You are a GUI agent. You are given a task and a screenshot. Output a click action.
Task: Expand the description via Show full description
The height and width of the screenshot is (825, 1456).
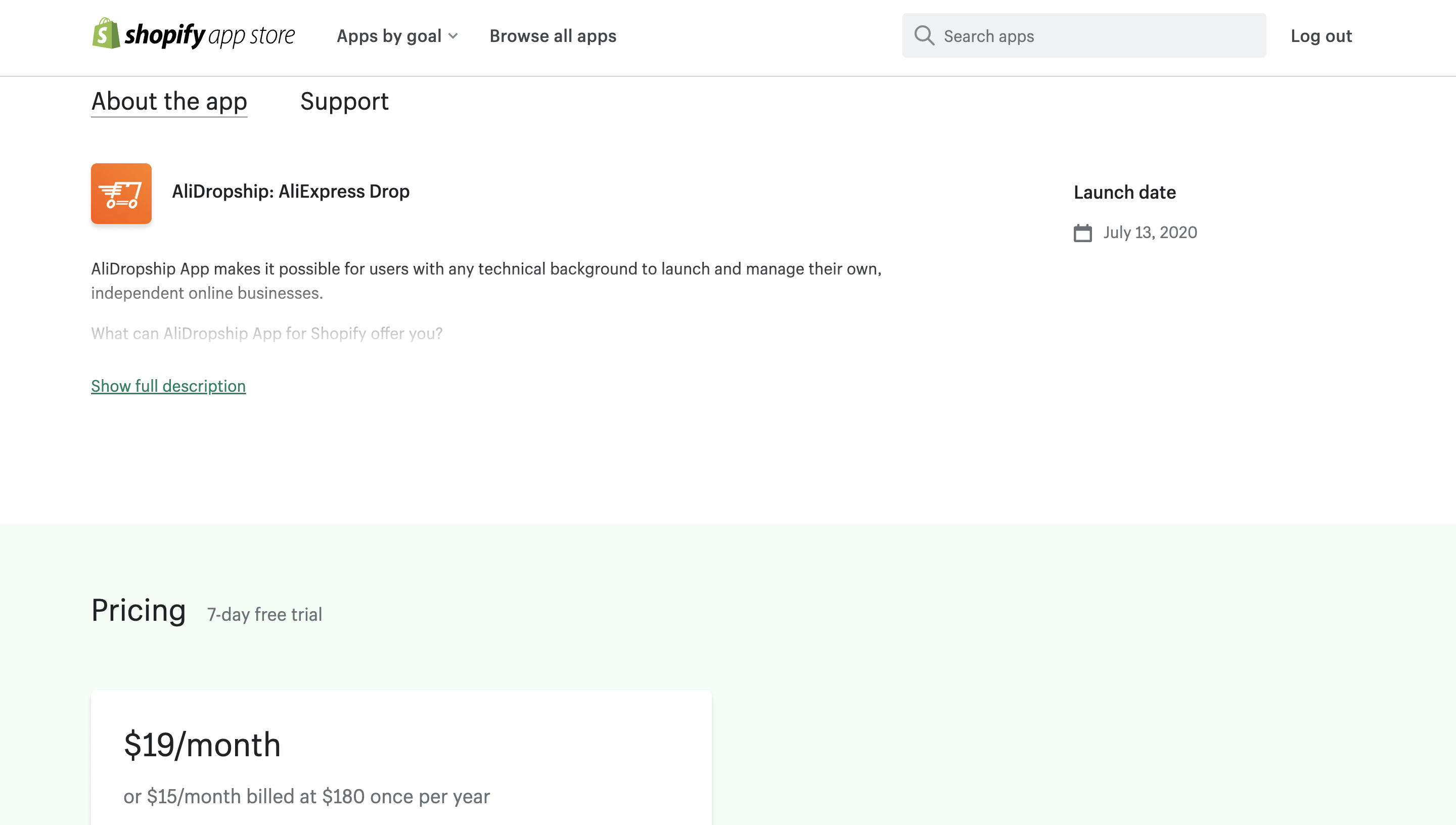pos(168,386)
